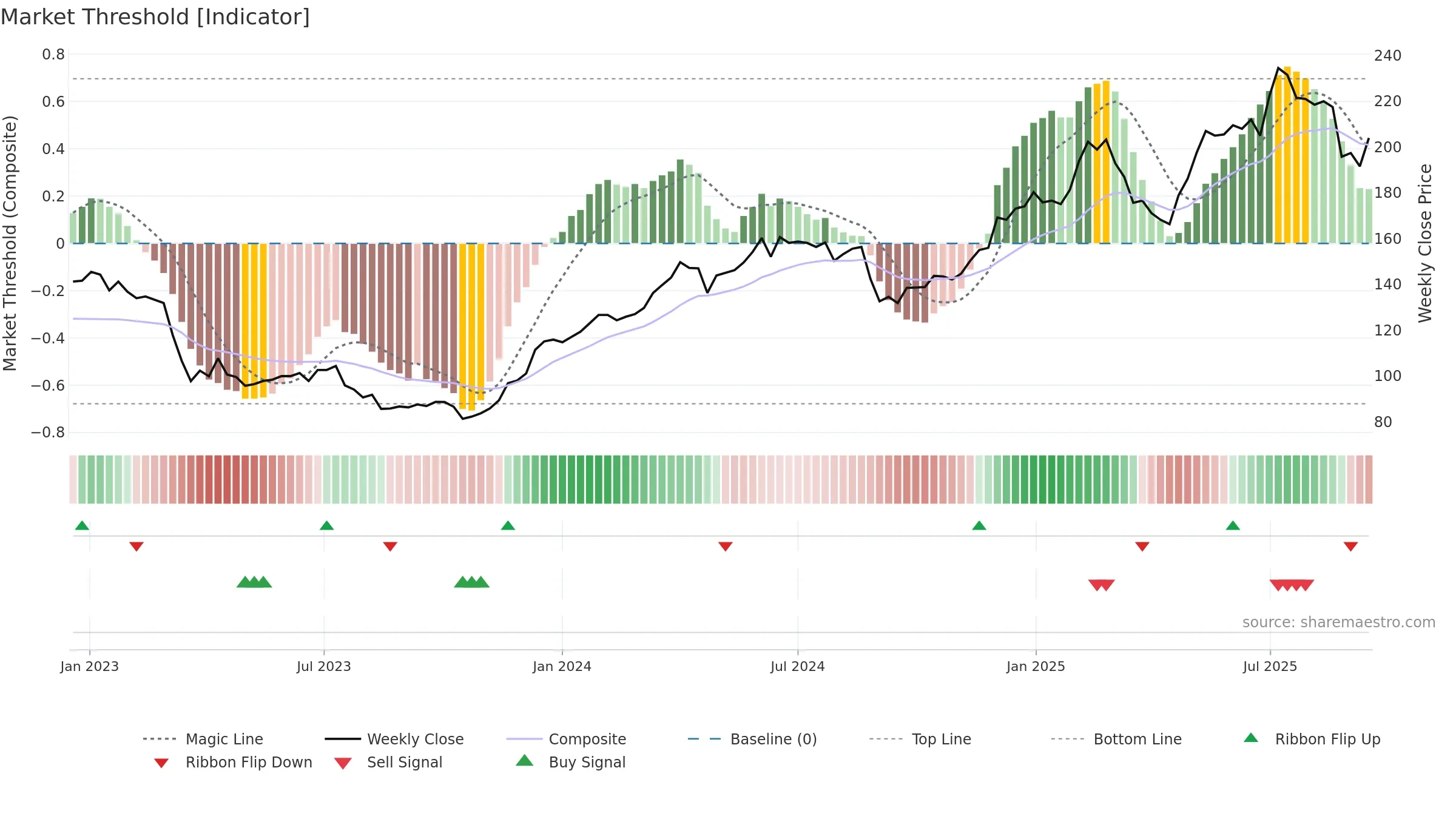Click the Ribbon Flip Up marker just before Jul 2025
The height and width of the screenshot is (819, 1456).
tap(1233, 525)
